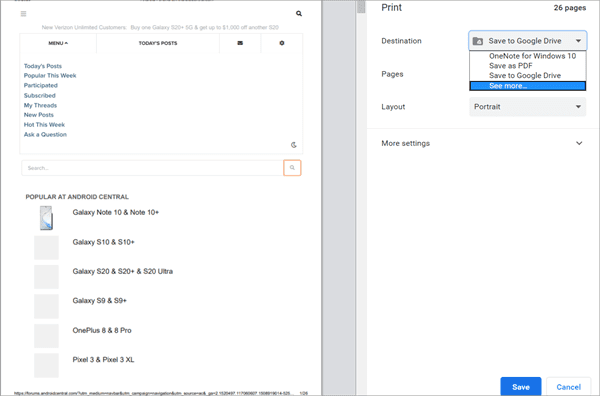Click OnePlus 8 & 8 Pro text
This screenshot has height=396, width=600.
pos(102,330)
